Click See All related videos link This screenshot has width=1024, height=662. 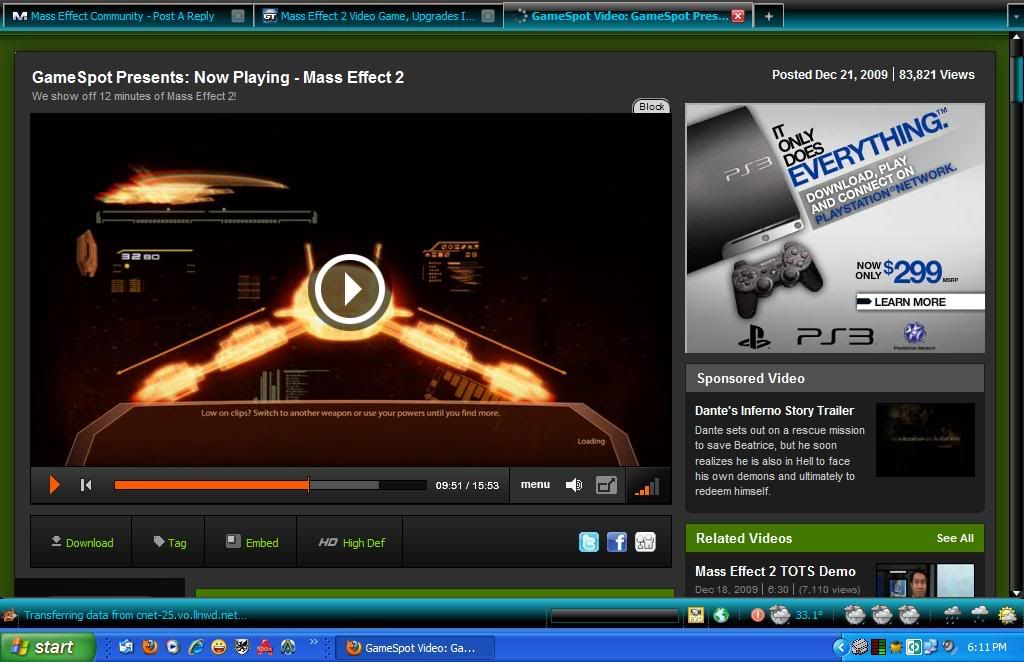pos(954,538)
